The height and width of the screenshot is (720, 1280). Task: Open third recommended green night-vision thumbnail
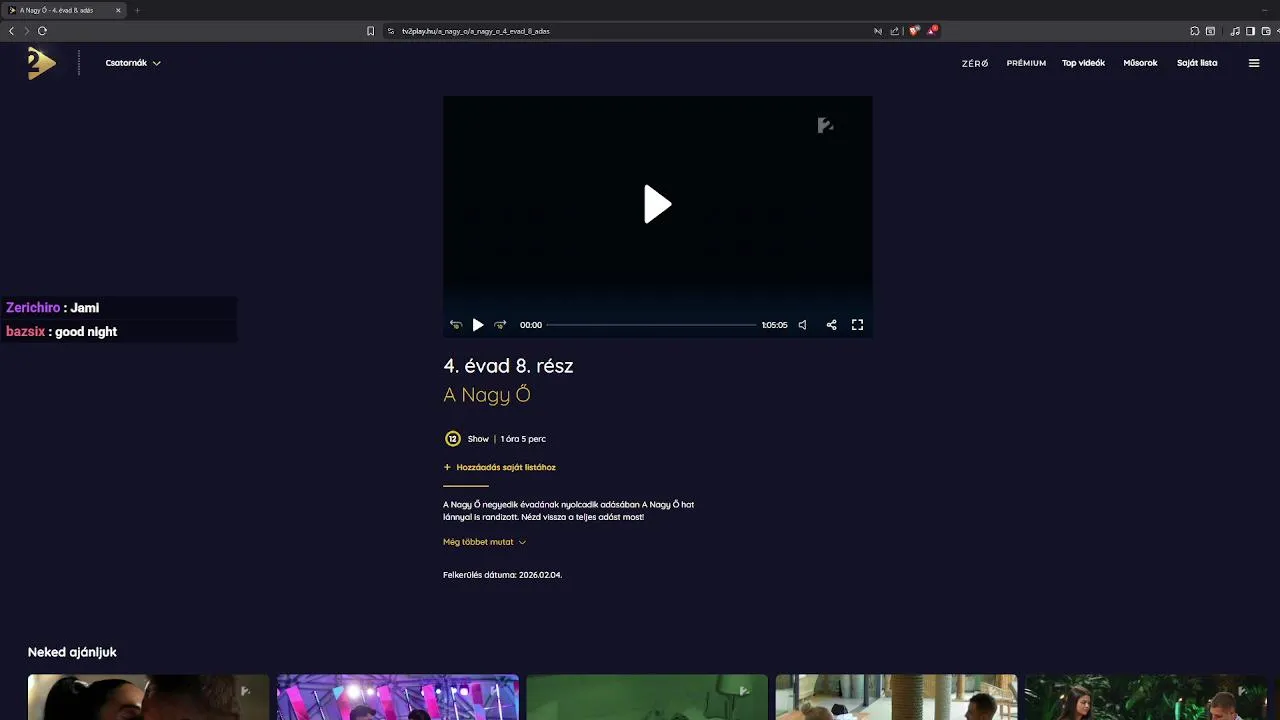[647, 697]
